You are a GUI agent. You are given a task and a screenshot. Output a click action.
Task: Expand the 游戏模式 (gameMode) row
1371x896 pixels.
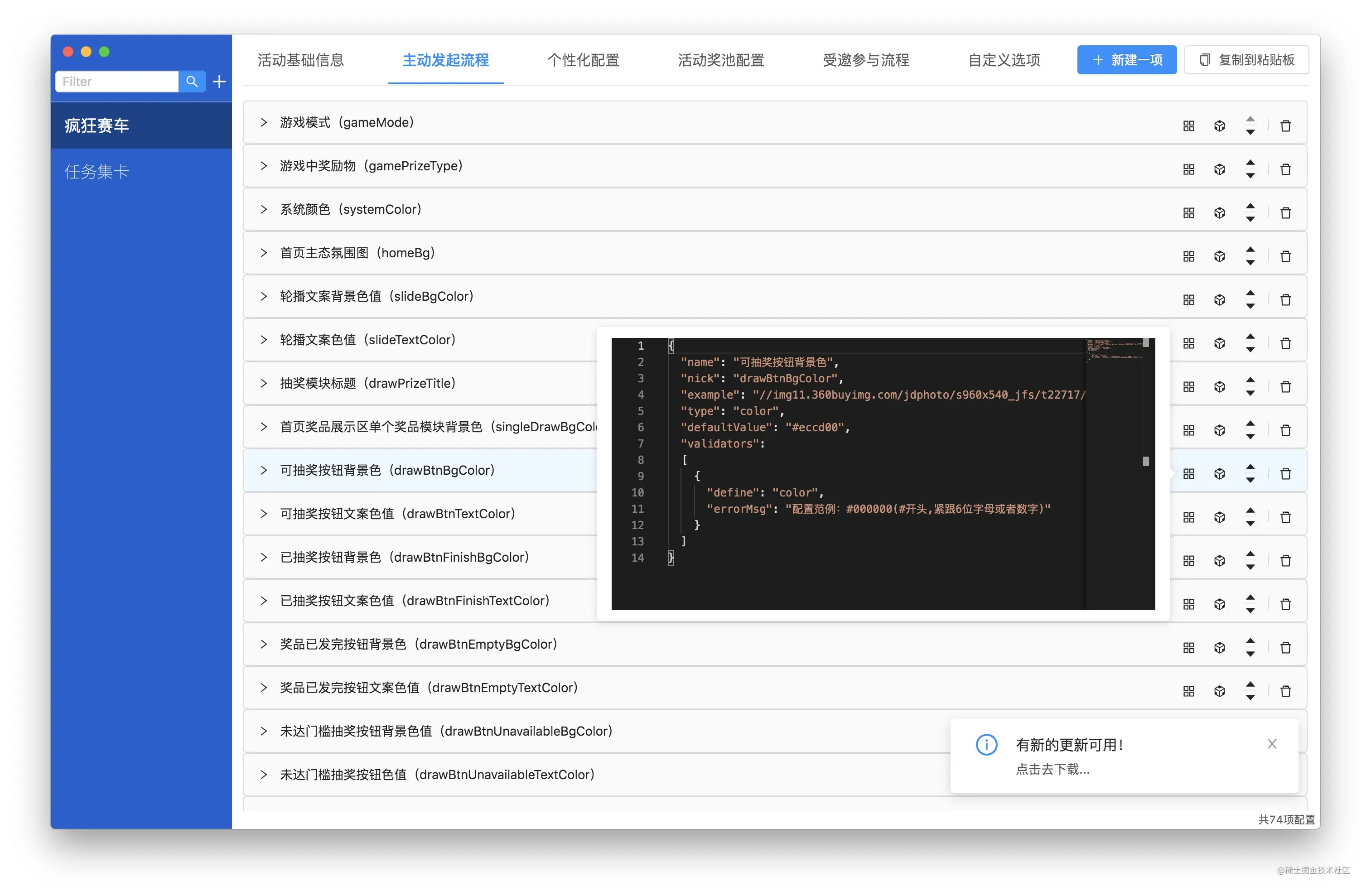264,122
